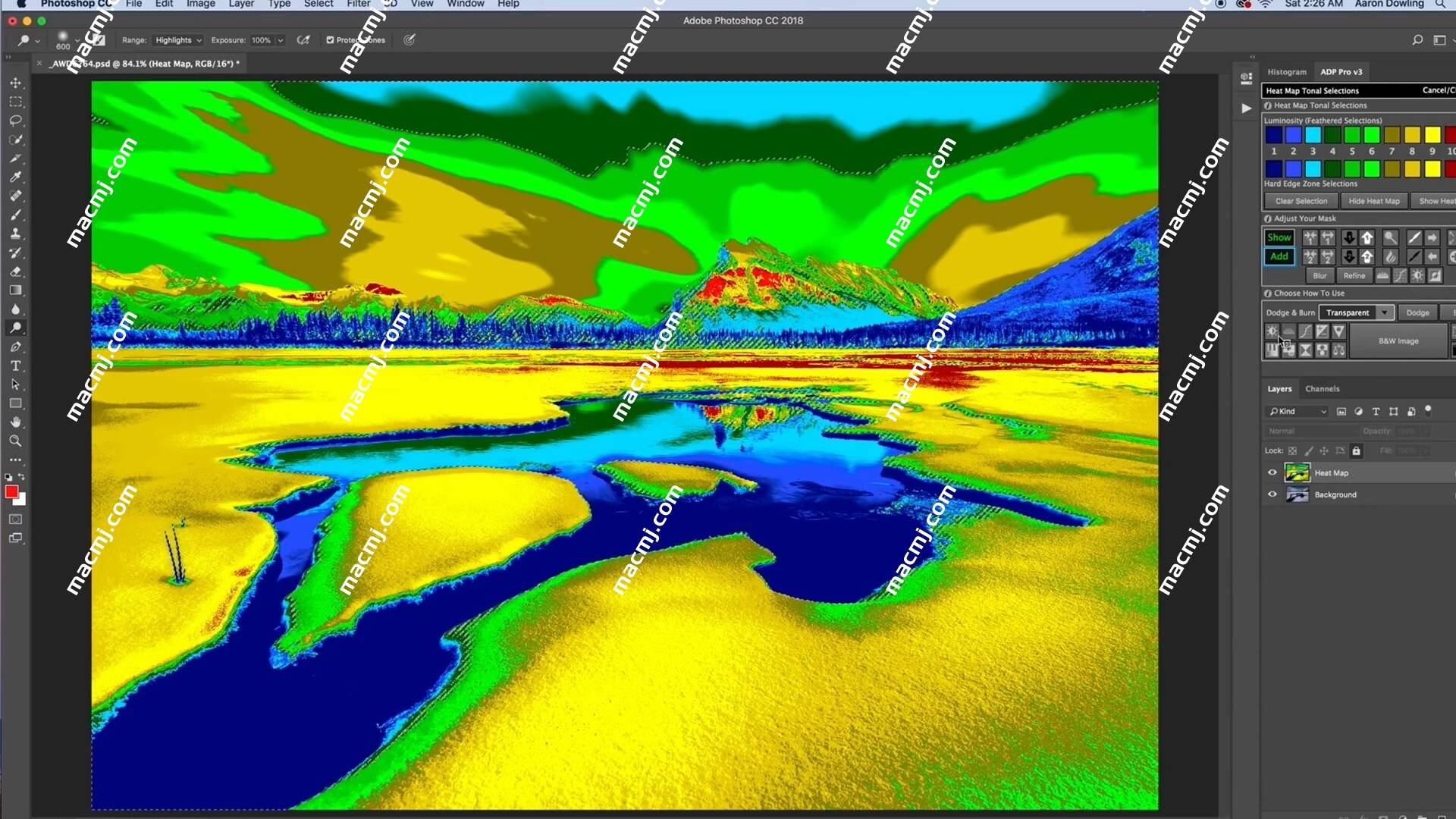
Task: Click the Heat Map layer thumbnail
Action: pyautogui.click(x=1297, y=472)
